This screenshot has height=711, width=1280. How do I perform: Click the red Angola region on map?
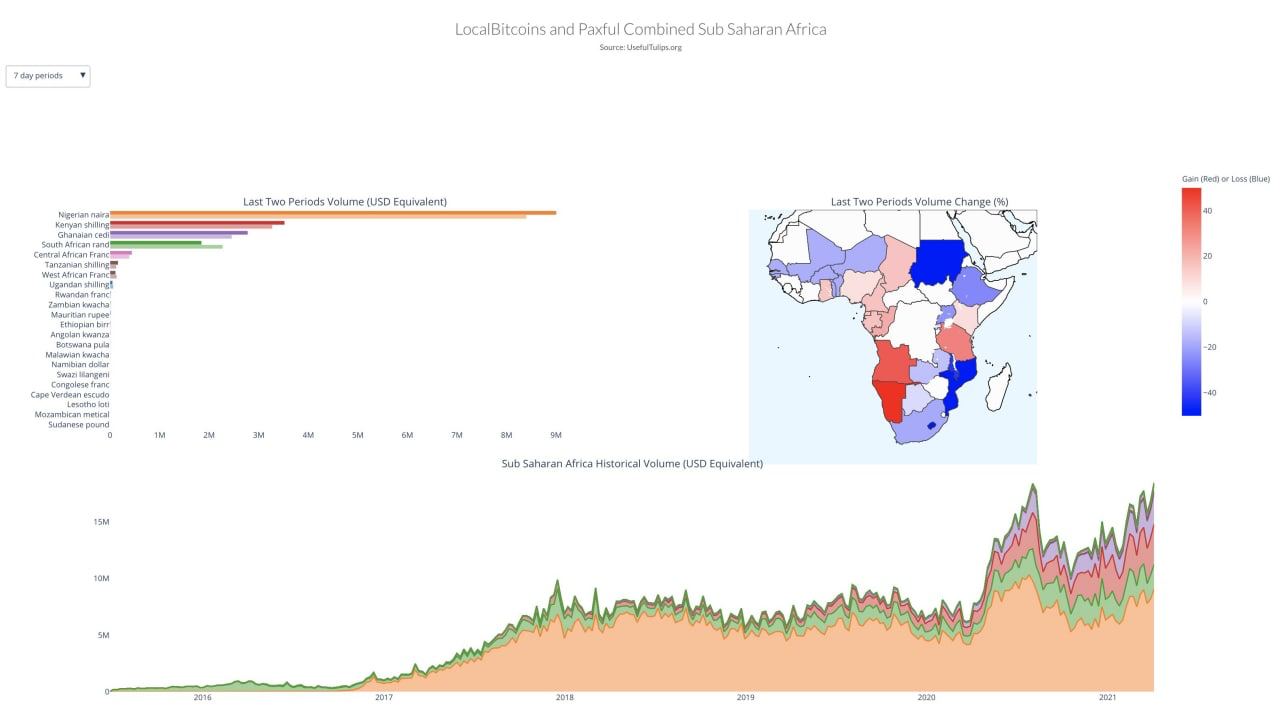pyautogui.click(x=892, y=362)
